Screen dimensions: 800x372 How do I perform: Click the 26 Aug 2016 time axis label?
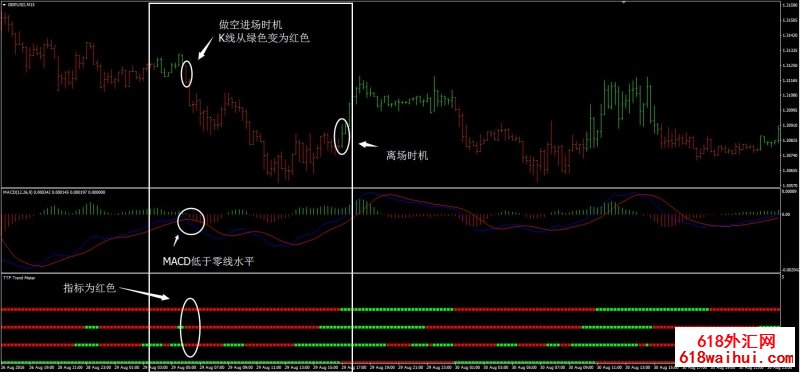(13, 367)
